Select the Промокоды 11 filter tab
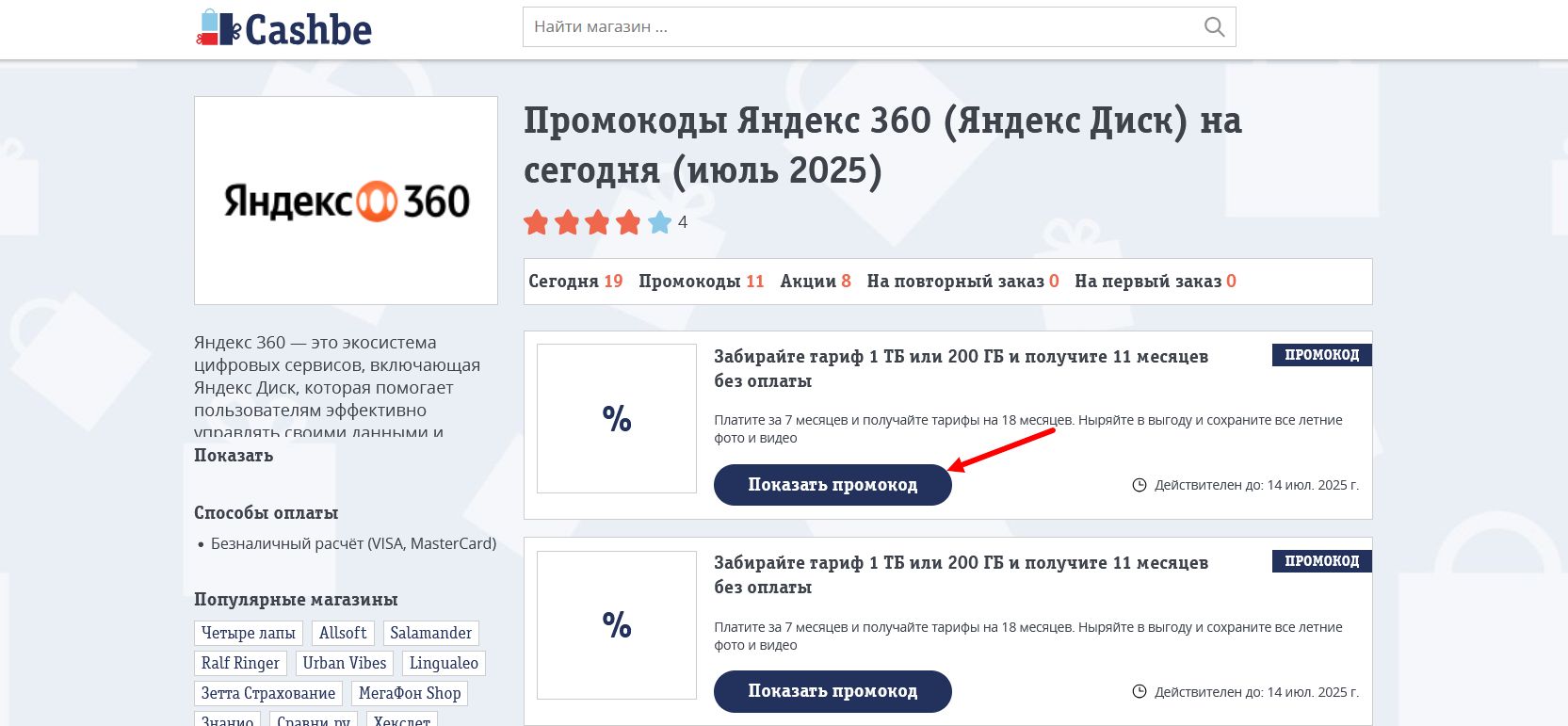The width and height of the screenshot is (1568, 726). coord(702,282)
